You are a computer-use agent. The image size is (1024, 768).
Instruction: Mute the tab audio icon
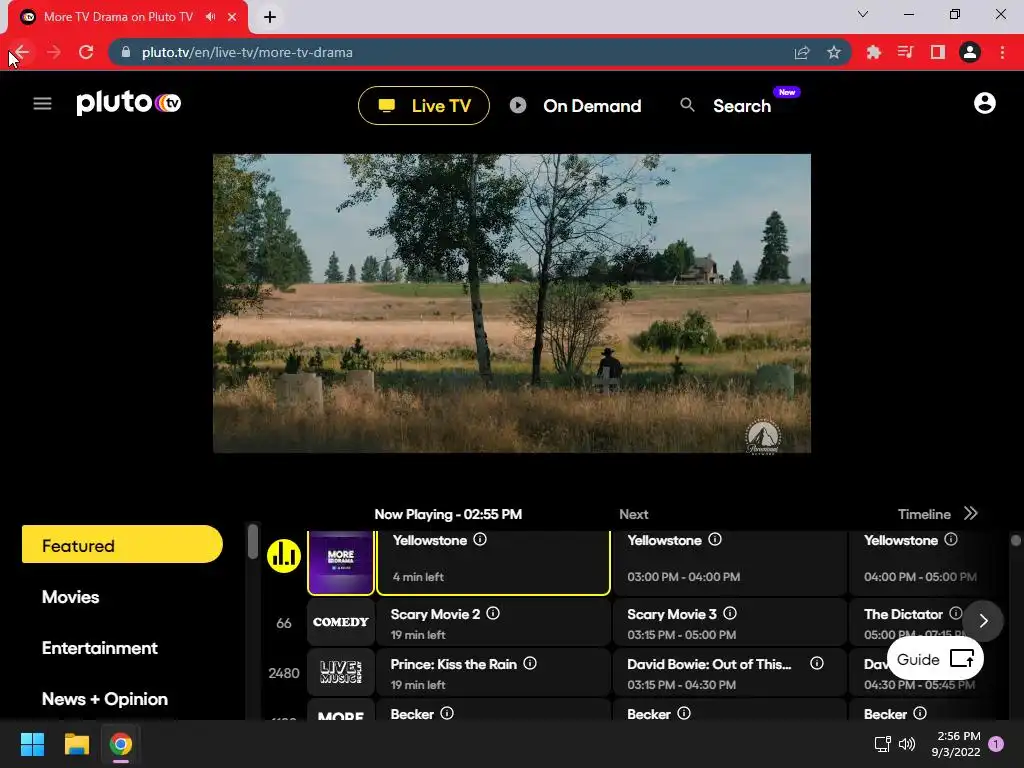coord(210,17)
